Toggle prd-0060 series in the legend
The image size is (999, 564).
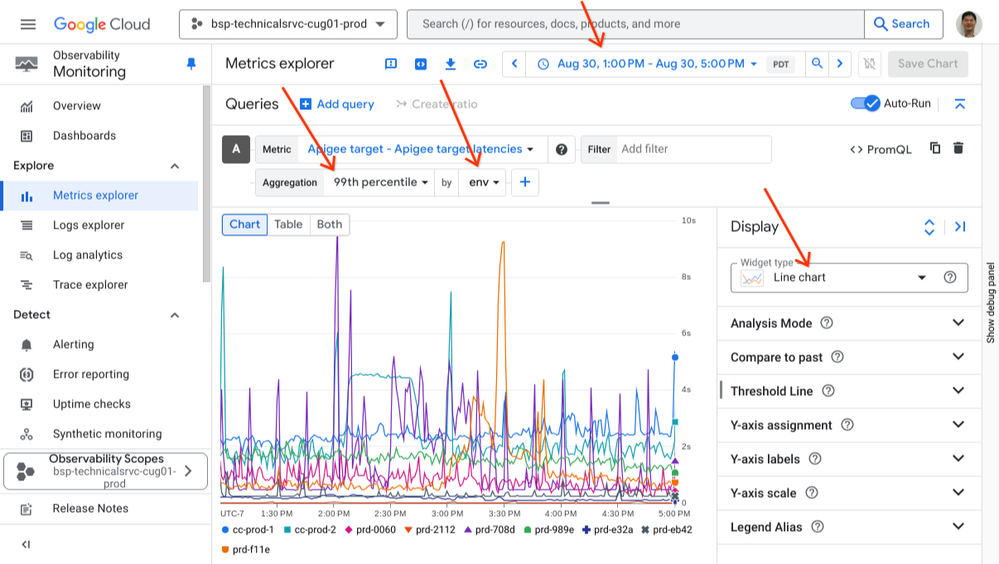[370, 530]
